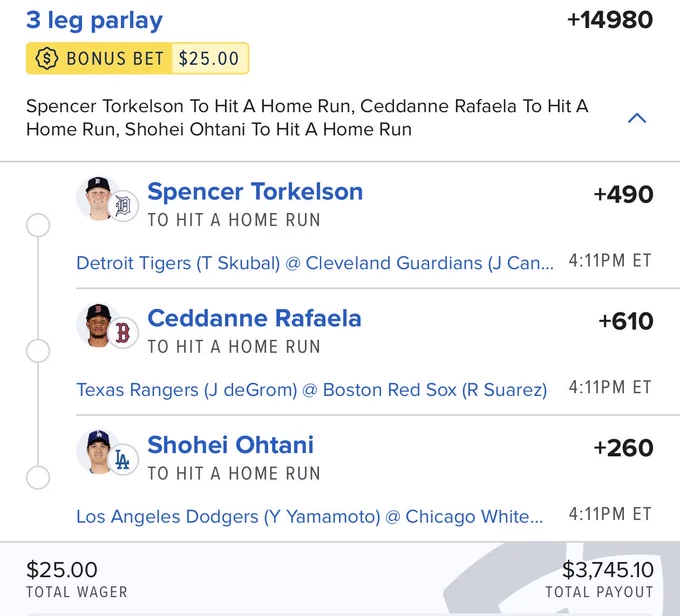This screenshot has height=616, width=680.
Task: Click the Ohtani leg status circle
Action: tap(38, 478)
